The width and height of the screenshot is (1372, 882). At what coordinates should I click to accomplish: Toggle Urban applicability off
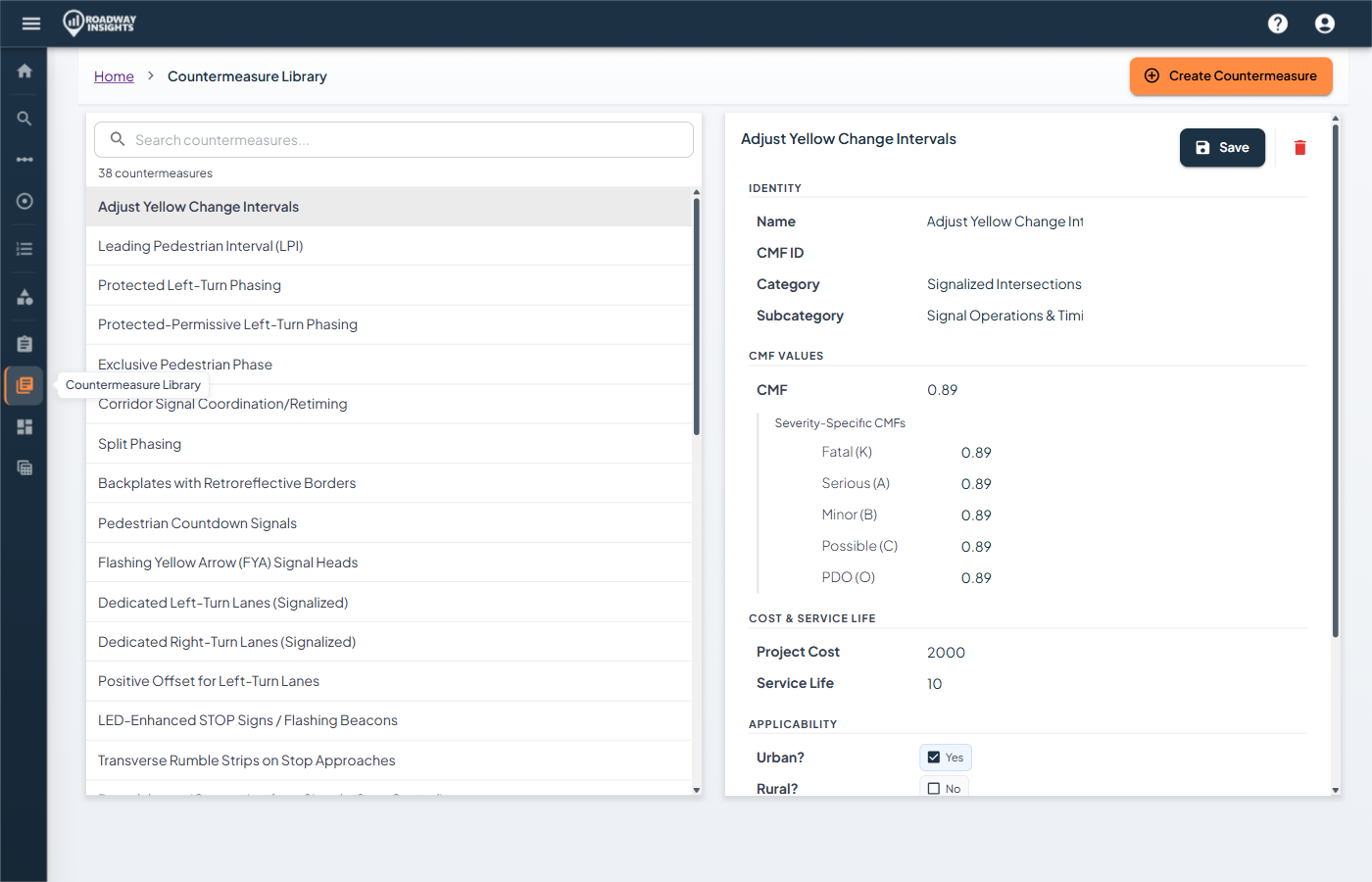coord(933,757)
